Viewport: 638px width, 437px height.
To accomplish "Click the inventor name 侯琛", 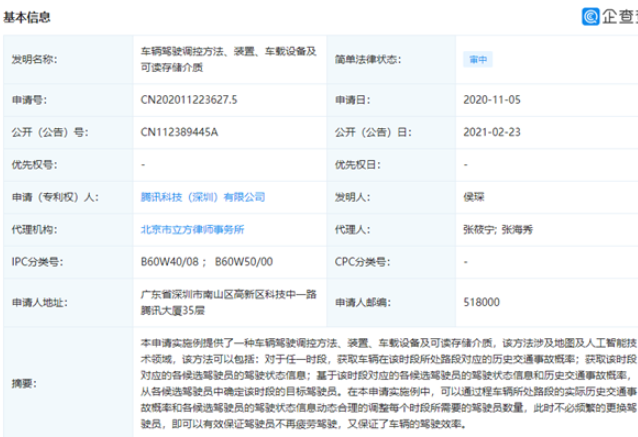I will (x=474, y=197).
